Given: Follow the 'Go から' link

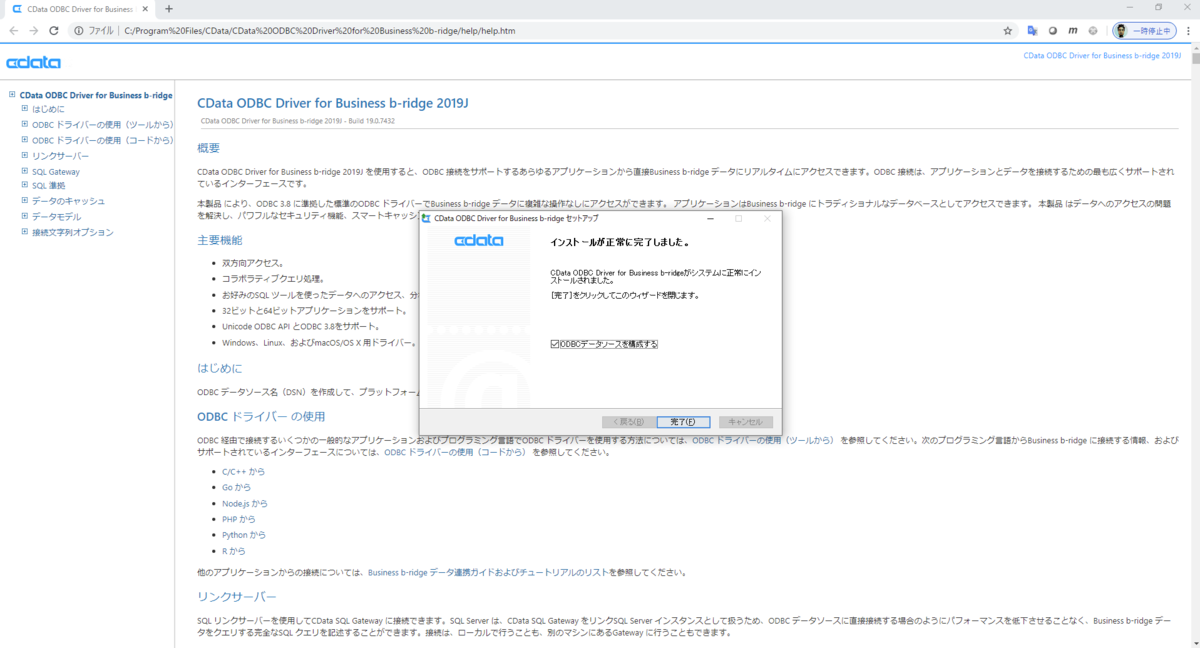Looking at the screenshot, I should click(x=236, y=487).
